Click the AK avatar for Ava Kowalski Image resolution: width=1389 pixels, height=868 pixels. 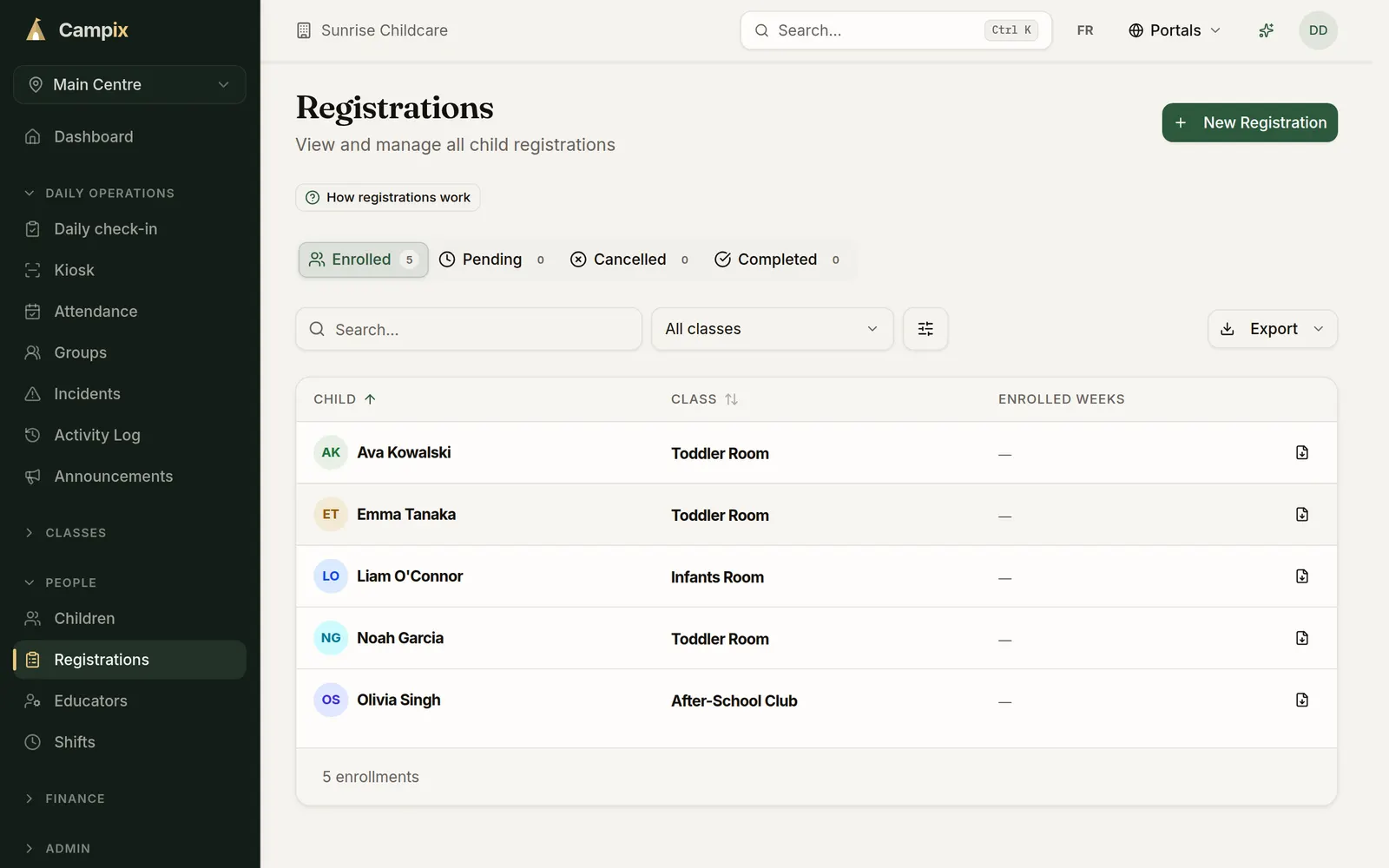click(331, 452)
